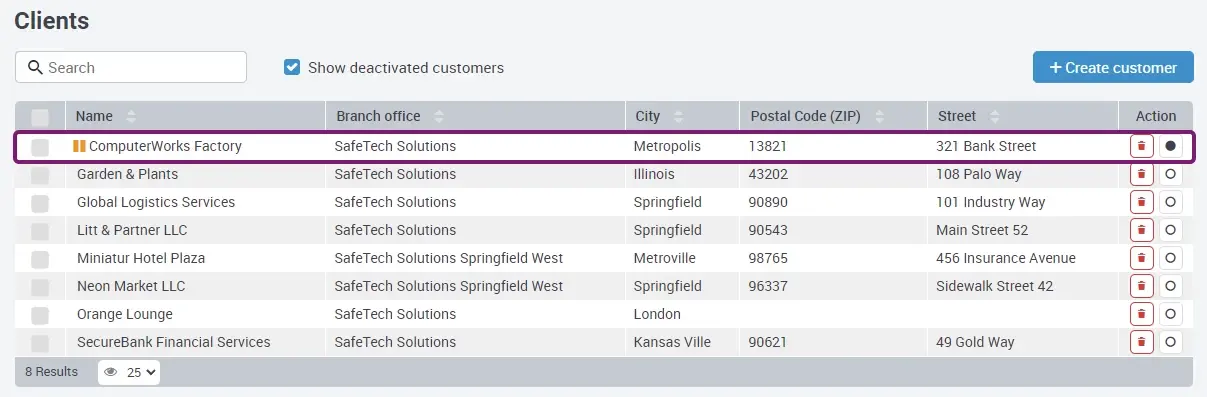Click the city cell reading Kansas Ville
Viewport: 1207px width, 397px height.
tap(672, 342)
